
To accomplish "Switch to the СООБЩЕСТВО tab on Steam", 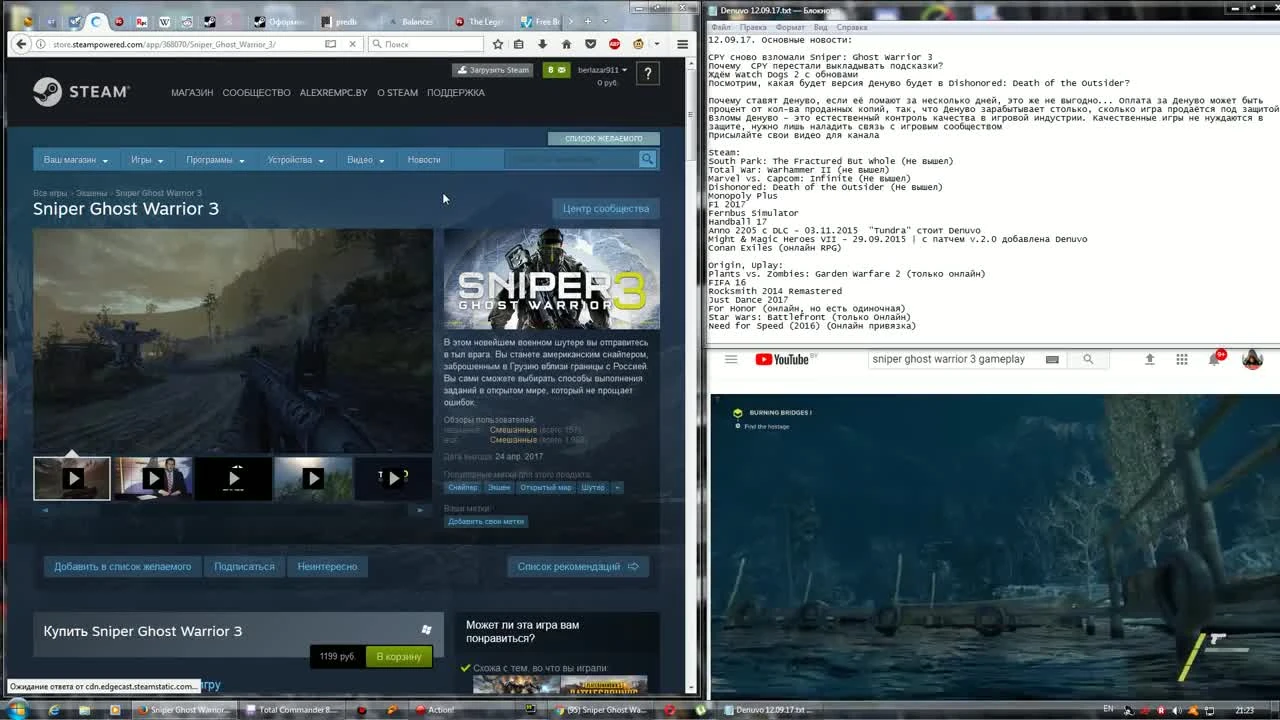I will (x=256, y=92).
